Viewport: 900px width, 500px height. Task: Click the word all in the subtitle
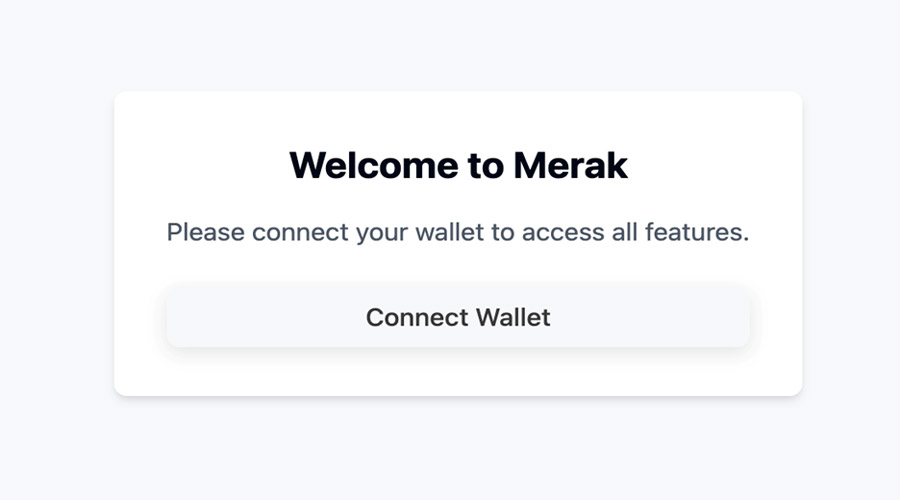[624, 232]
